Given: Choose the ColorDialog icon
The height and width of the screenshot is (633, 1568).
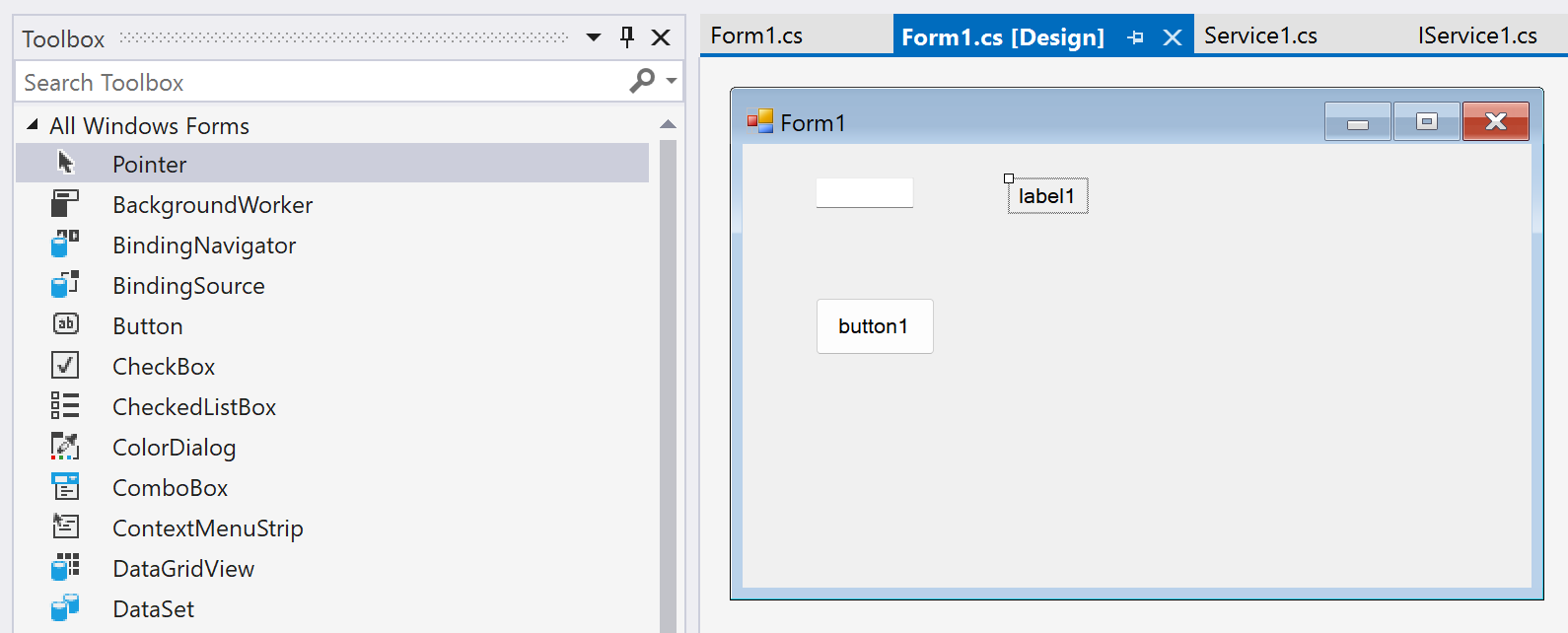Looking at the screenshot, I should 65,447.
